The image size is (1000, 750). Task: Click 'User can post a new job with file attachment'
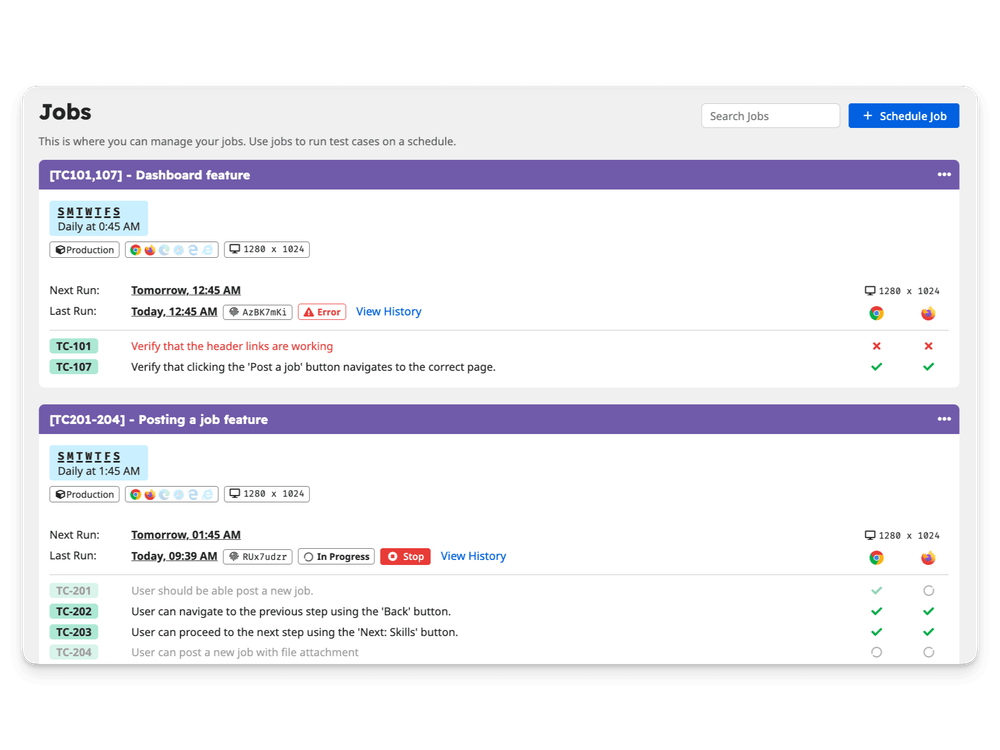pos(245,652)
